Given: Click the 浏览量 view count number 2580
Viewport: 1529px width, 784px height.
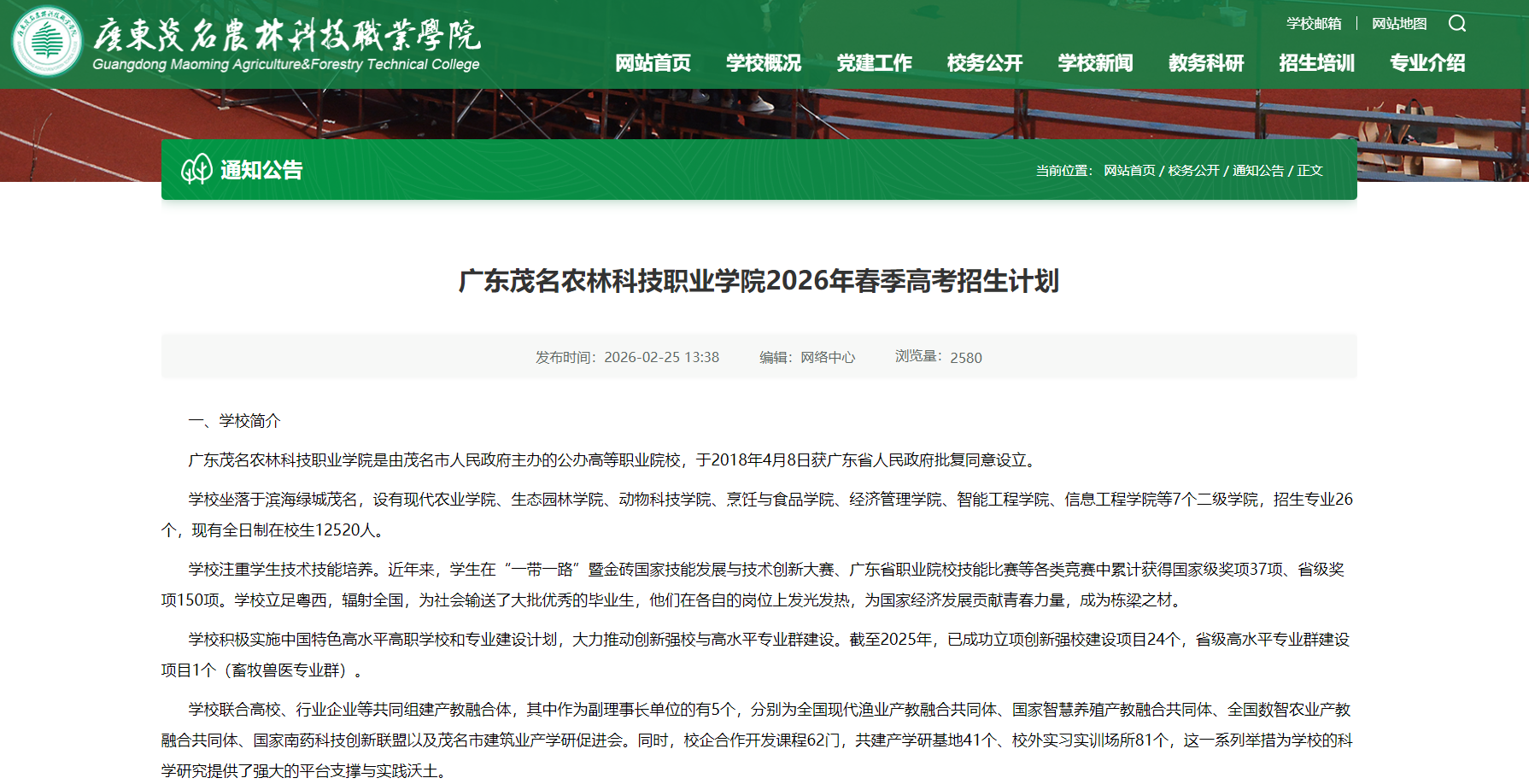Looking at the screenshot, I should tap(965, 357).
